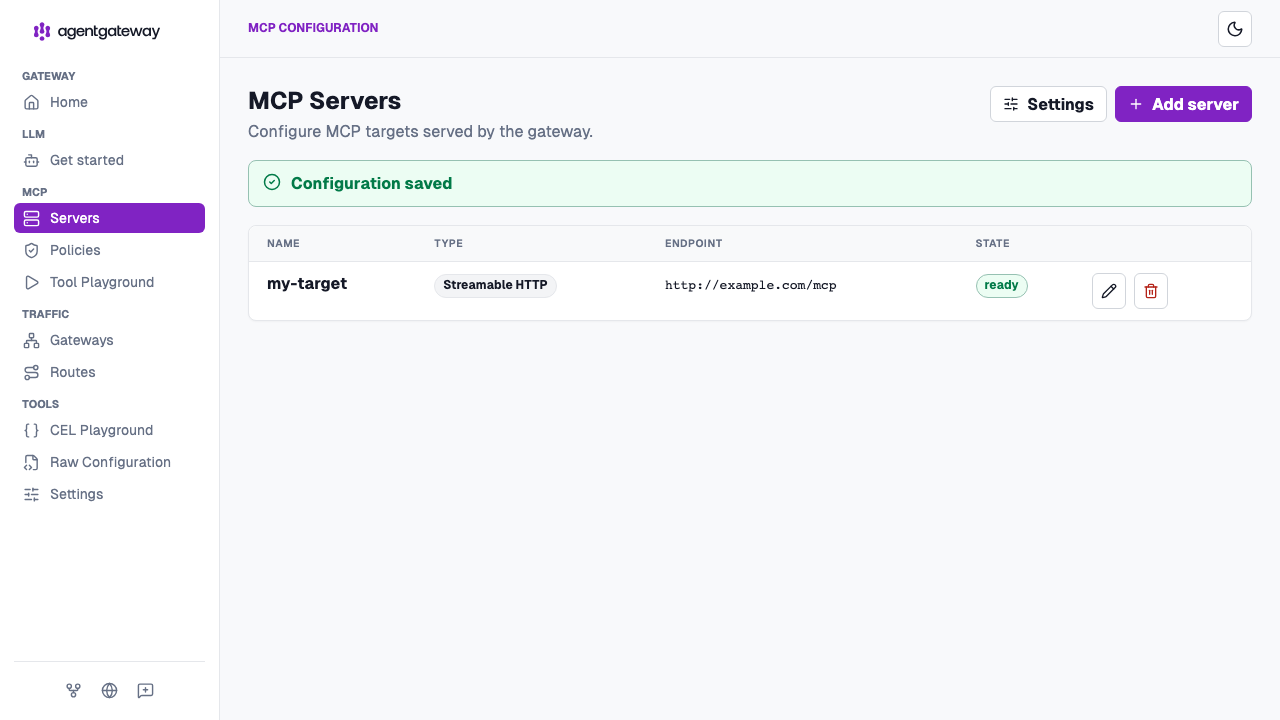This screenshot has width=1280, height=720.
Task: Navigate to Gateways under Traffic
Action: pyautogui.click(x=109, y=340)
